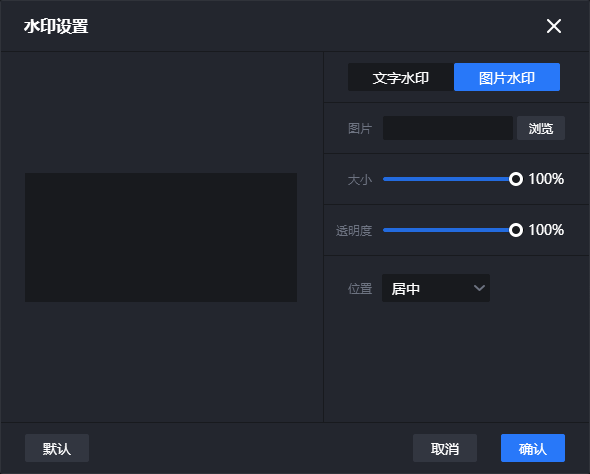This screenshot has width=590, height=474.
Task: Click the 图片 field label
Action: pos(360,128)
